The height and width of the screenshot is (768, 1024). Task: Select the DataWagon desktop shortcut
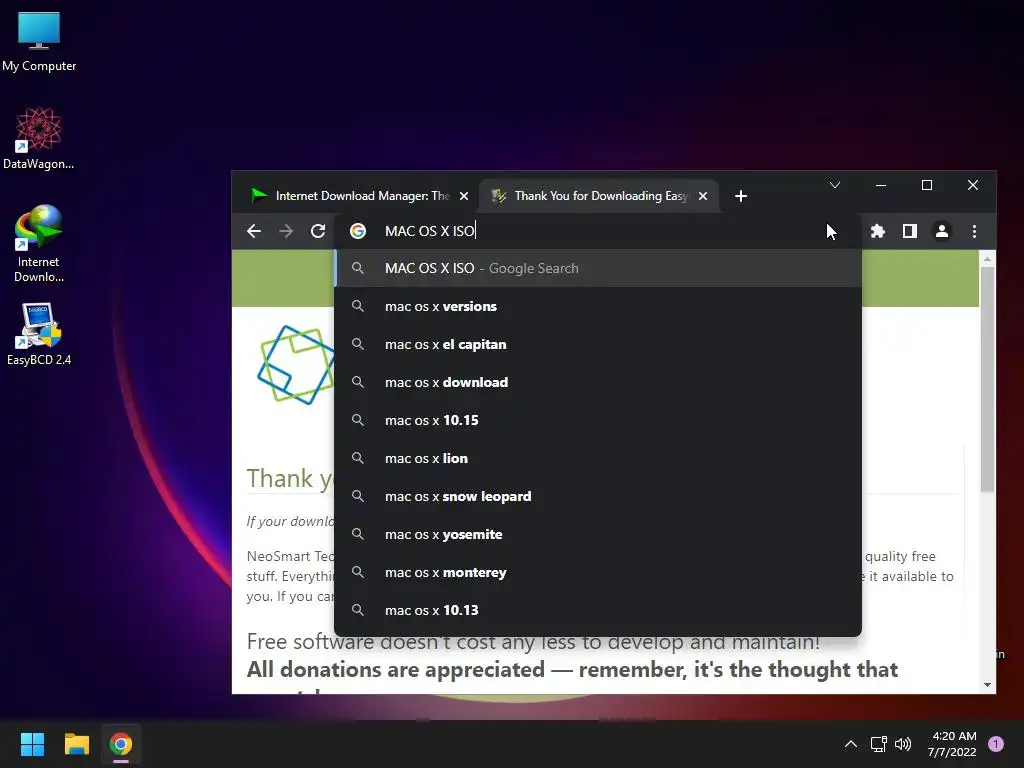[x=39, y=138]
